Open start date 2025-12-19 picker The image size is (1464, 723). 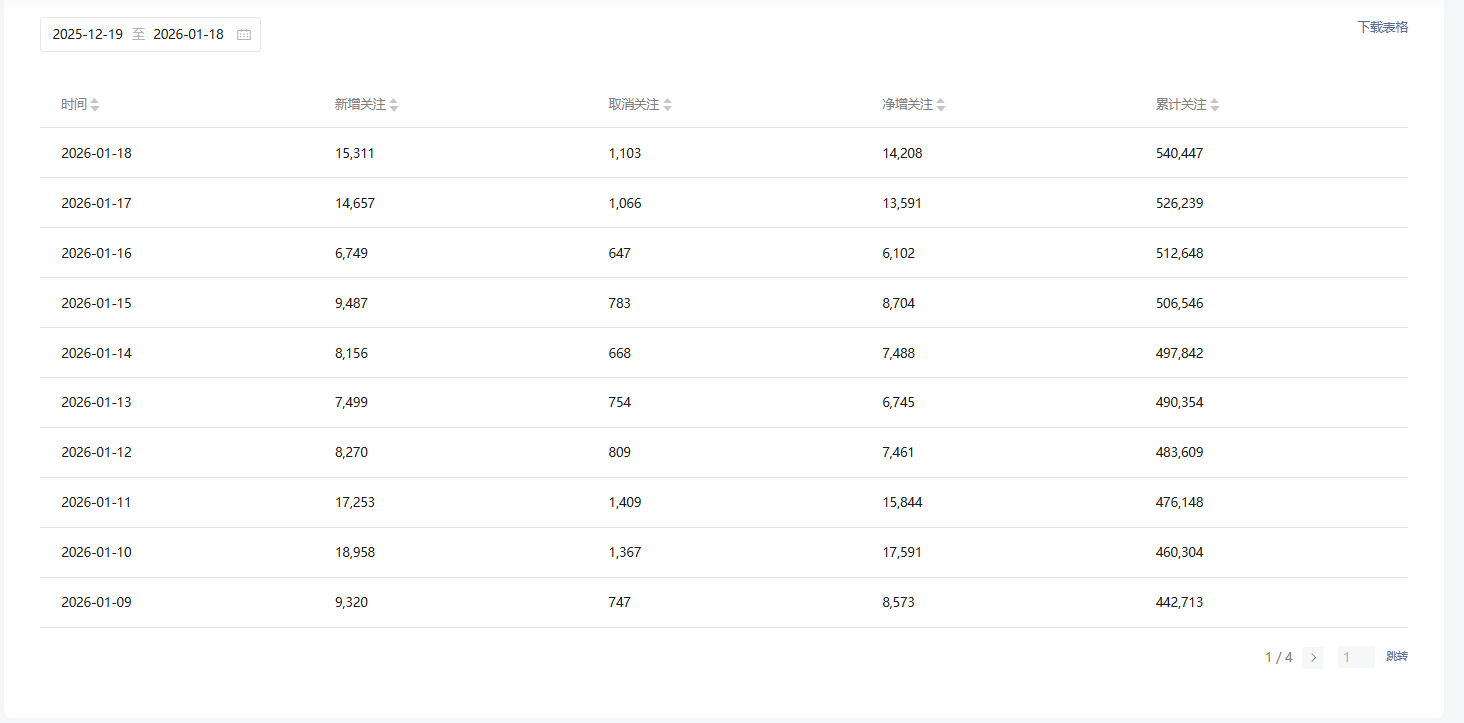pos(88,35)
